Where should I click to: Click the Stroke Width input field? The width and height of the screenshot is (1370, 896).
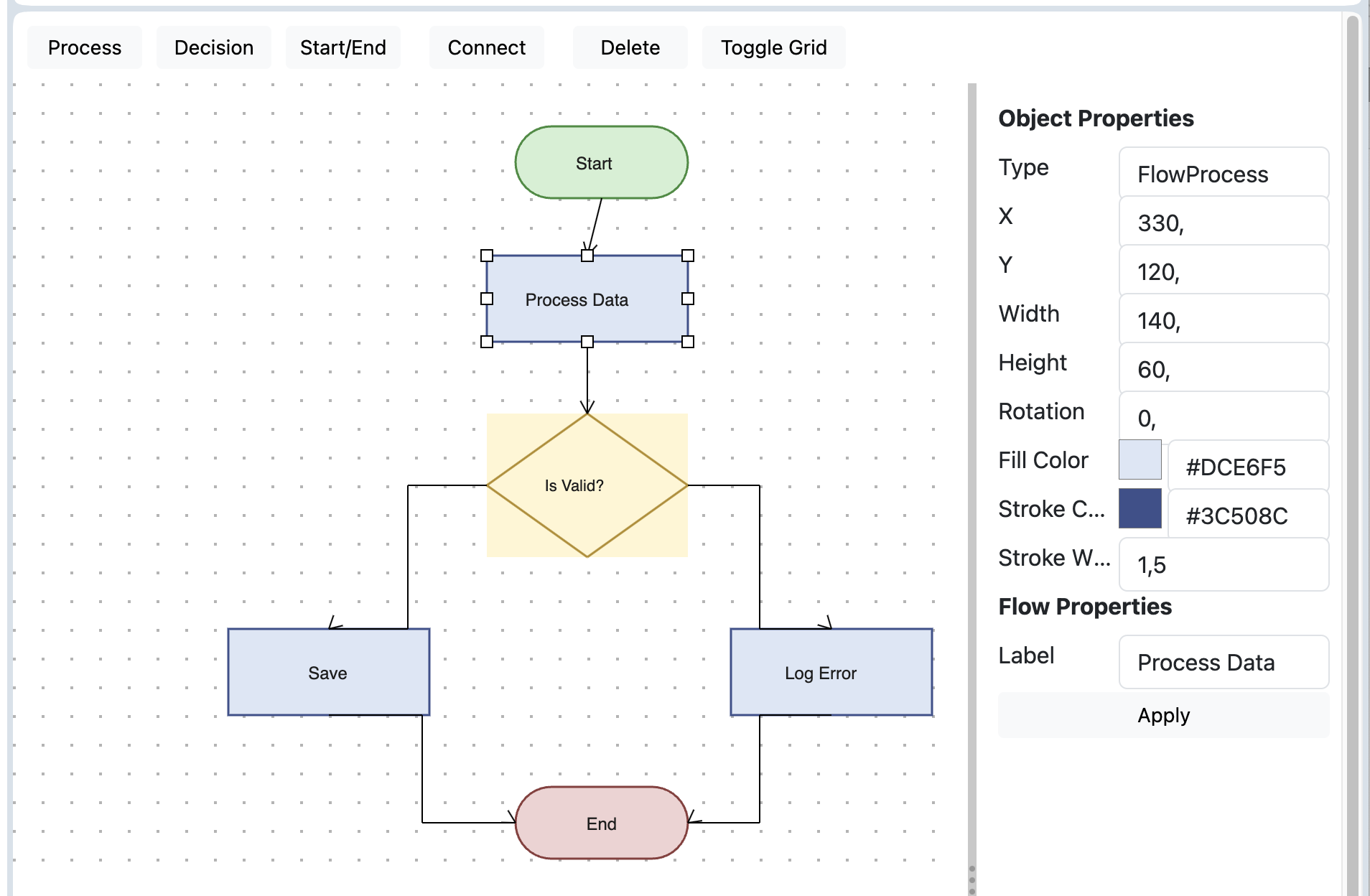click(1224, 564)
